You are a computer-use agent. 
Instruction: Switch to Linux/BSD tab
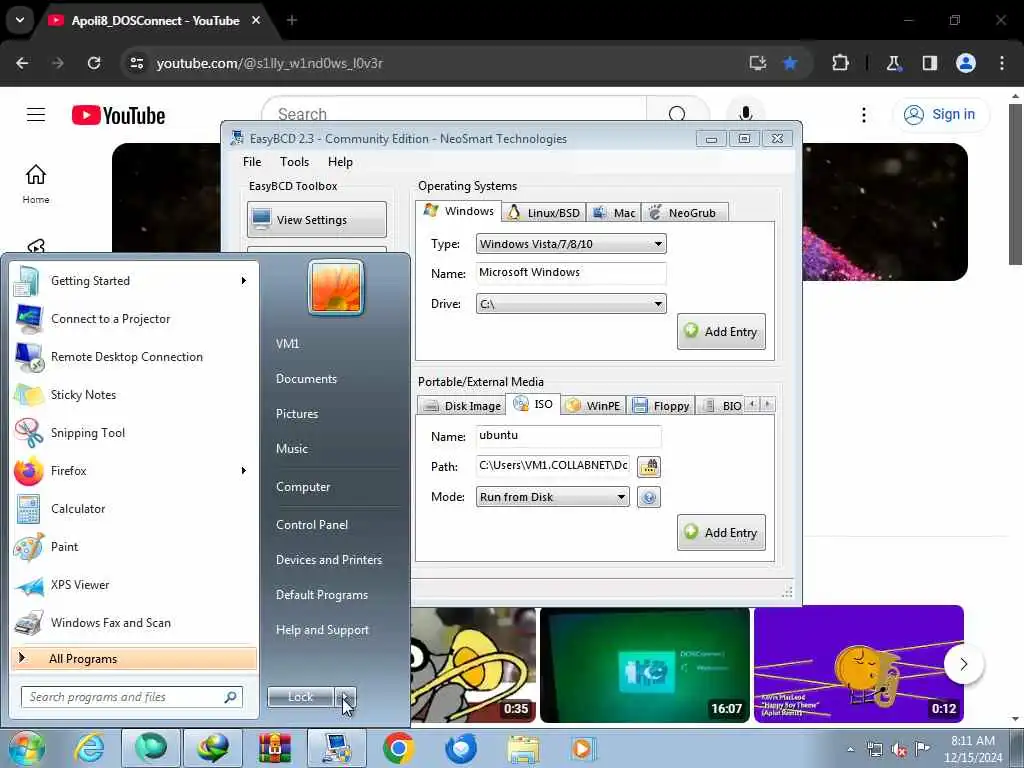(x=544, y=213)
